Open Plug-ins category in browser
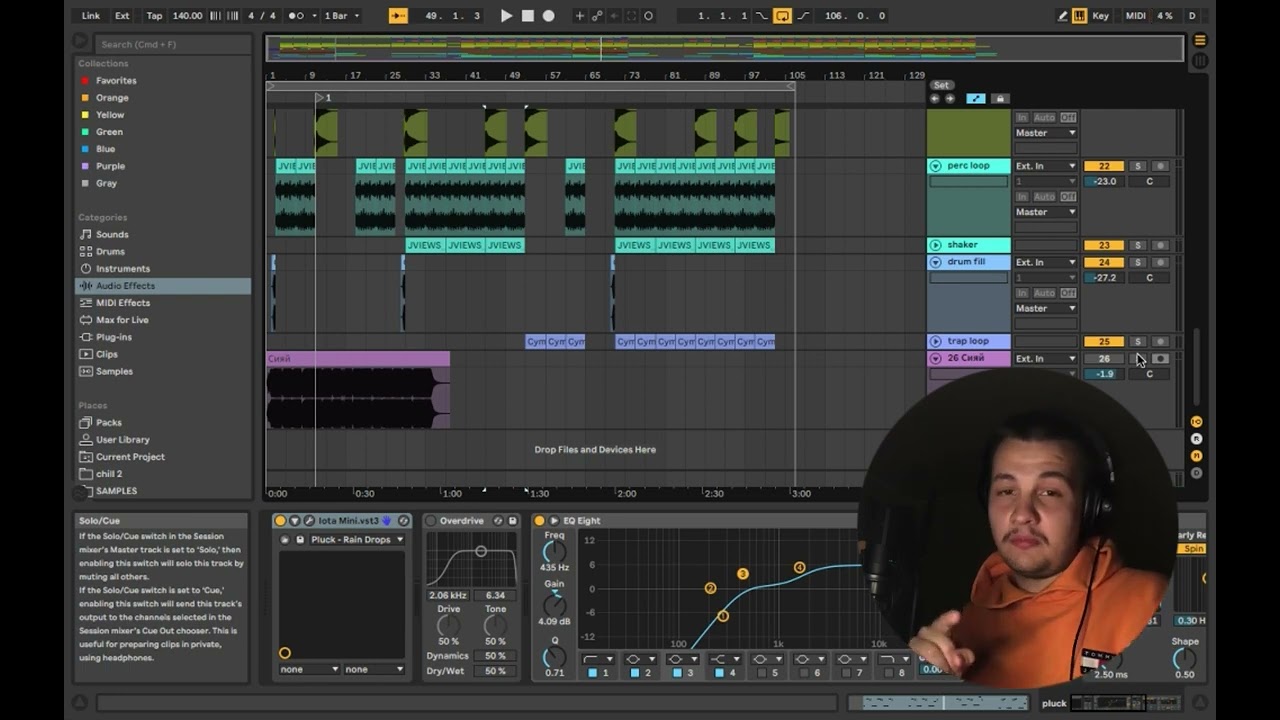This screenshot has height=720, width=1280. pyautogui.click(x=114, y=337)
